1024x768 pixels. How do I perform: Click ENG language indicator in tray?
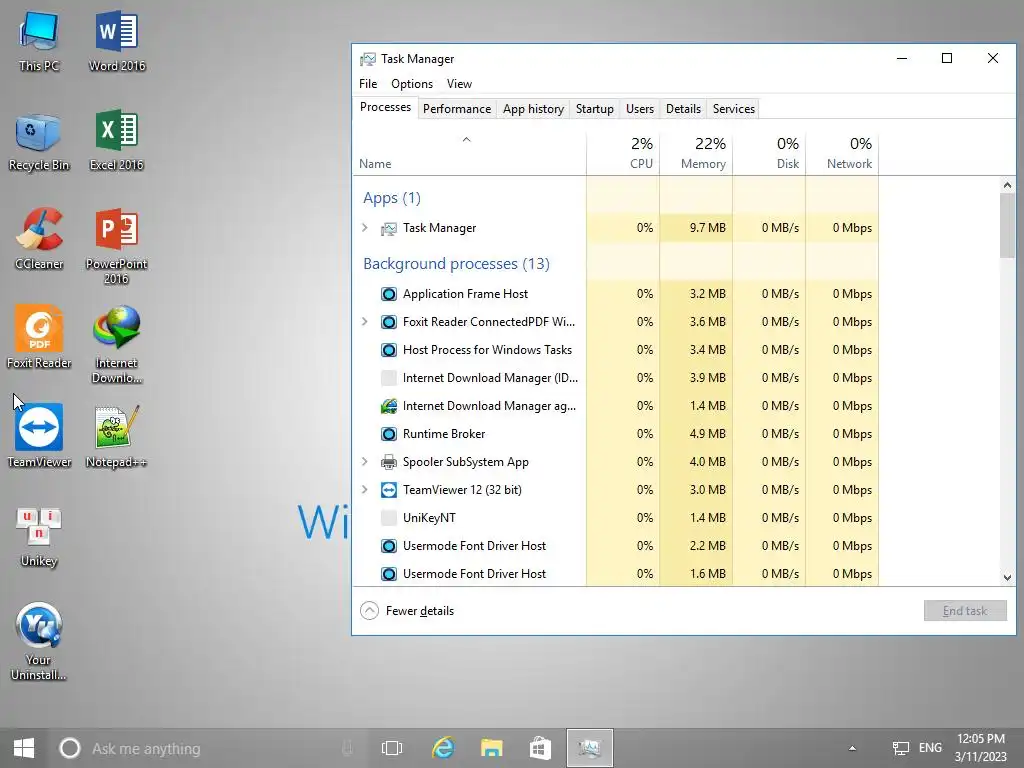(930, 748)
